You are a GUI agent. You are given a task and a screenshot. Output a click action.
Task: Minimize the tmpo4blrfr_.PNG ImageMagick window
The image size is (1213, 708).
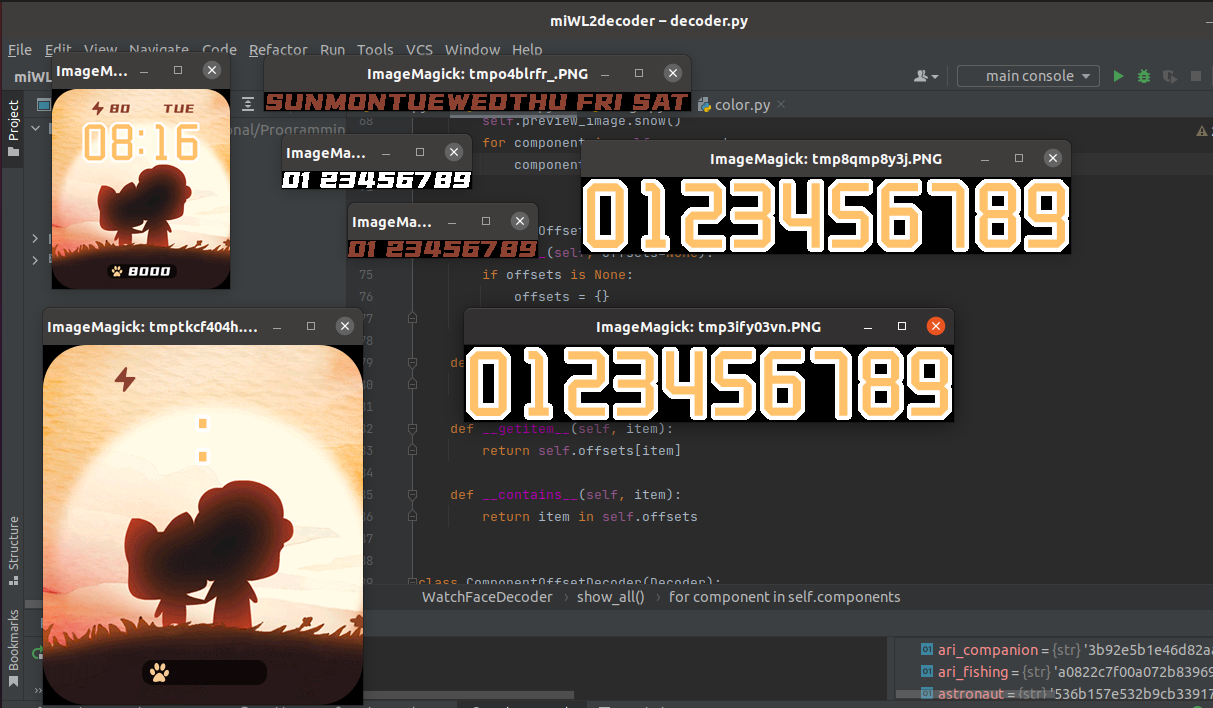tap(606, 73)
